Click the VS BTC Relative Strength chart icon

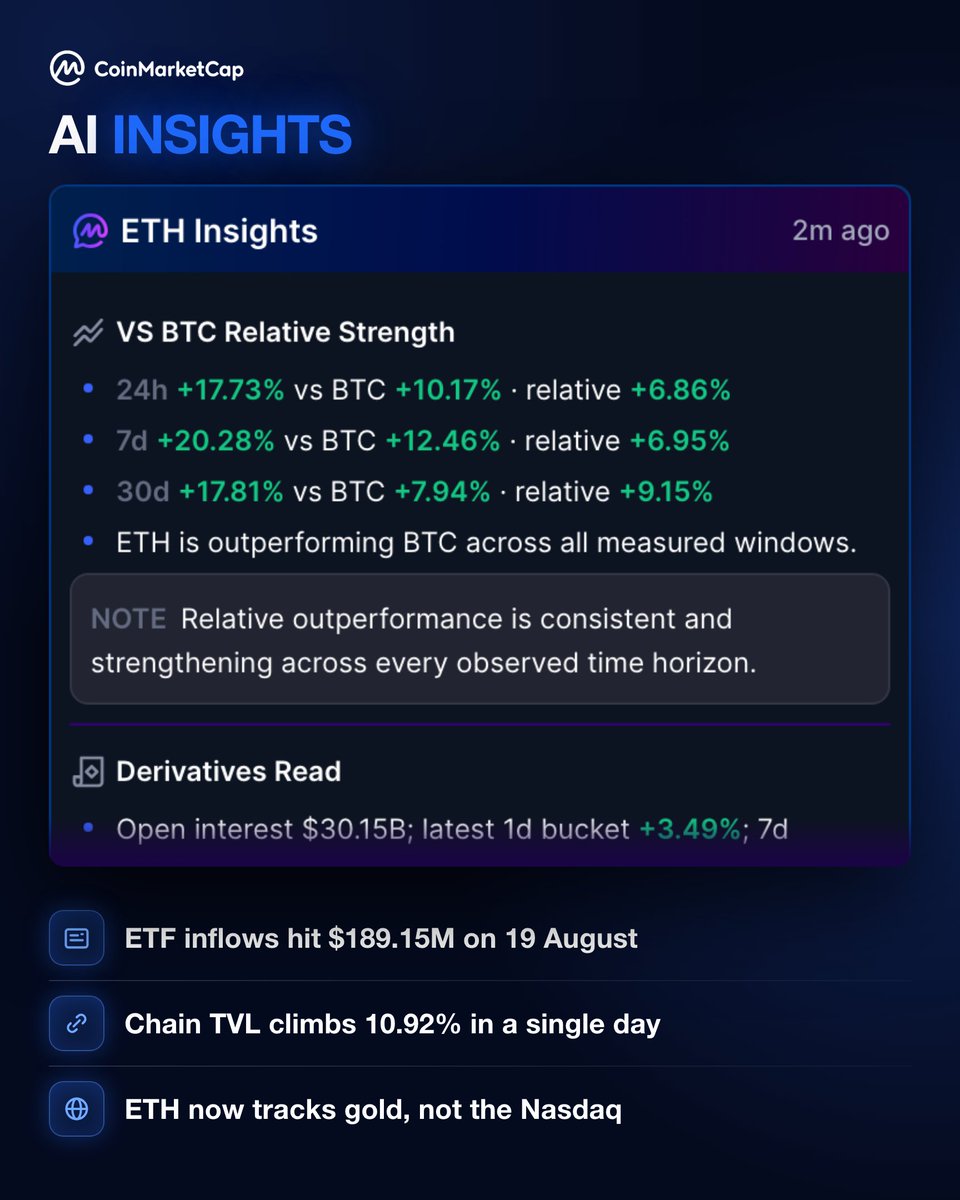(88, 332)
